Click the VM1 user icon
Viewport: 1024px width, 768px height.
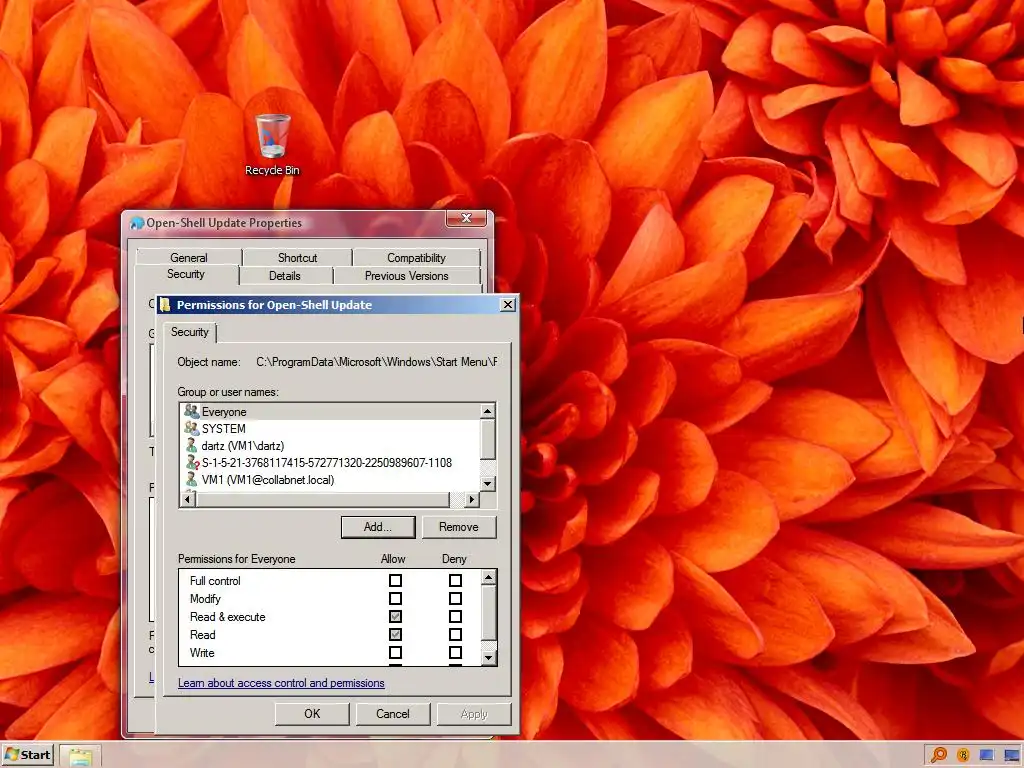(x=191, y=479)
